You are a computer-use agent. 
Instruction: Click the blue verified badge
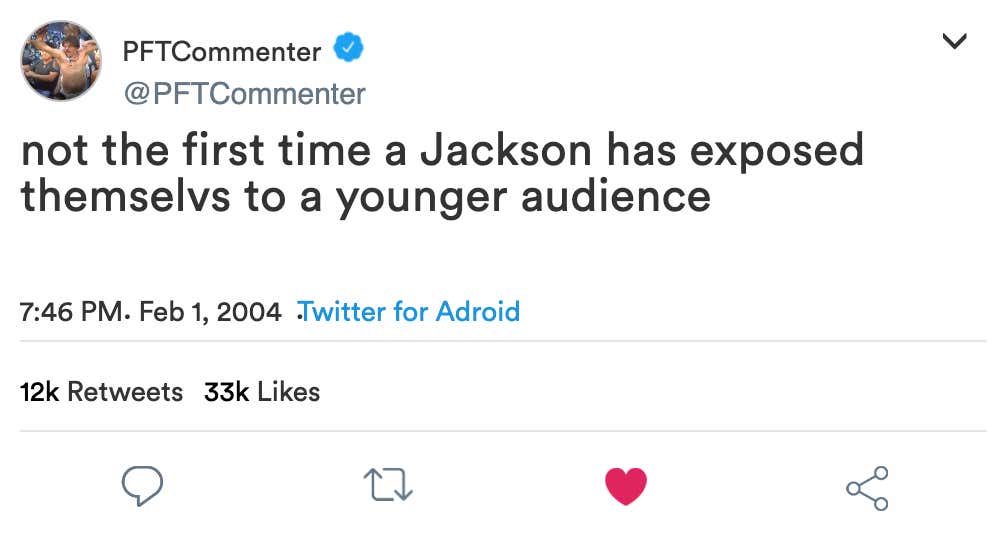coord(348,48)
